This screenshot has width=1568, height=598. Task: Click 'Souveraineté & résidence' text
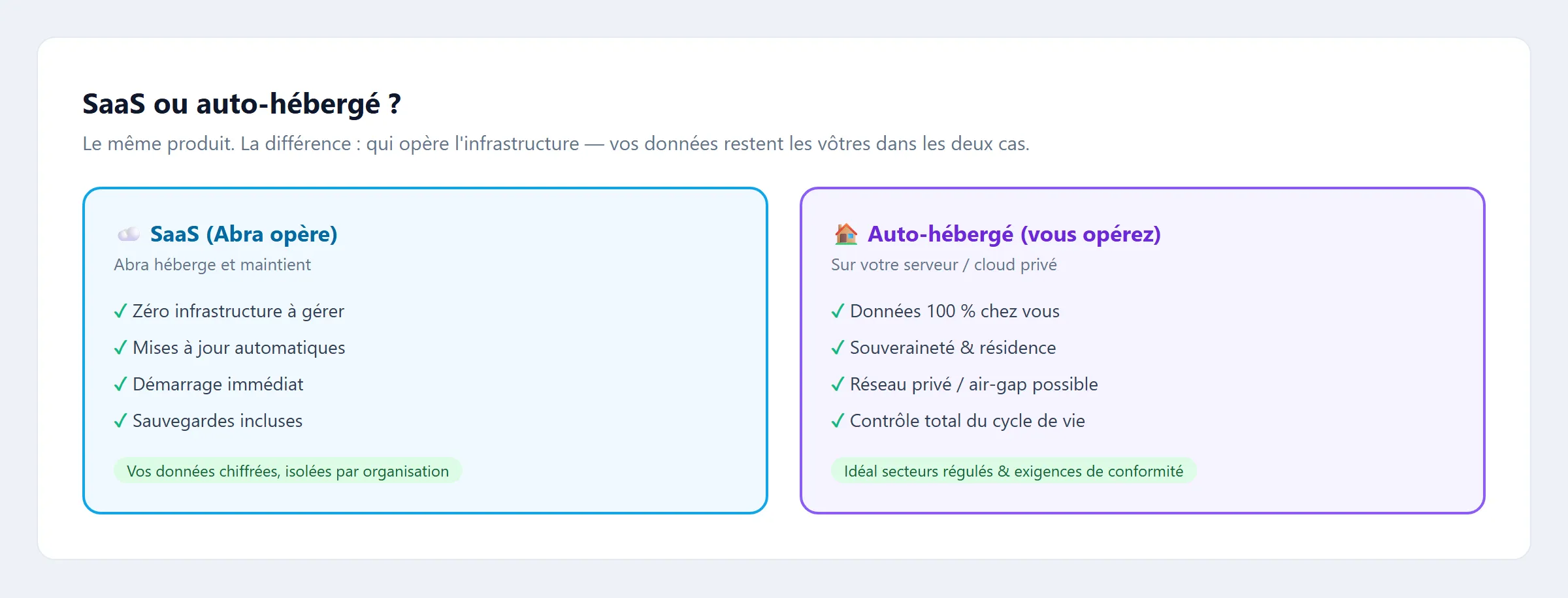coord(953,348)
